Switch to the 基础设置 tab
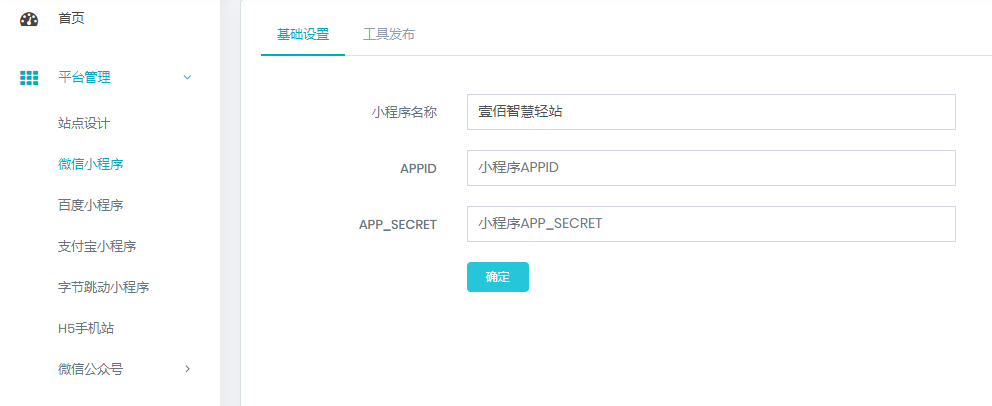992x406 pixels. point(303,34)
